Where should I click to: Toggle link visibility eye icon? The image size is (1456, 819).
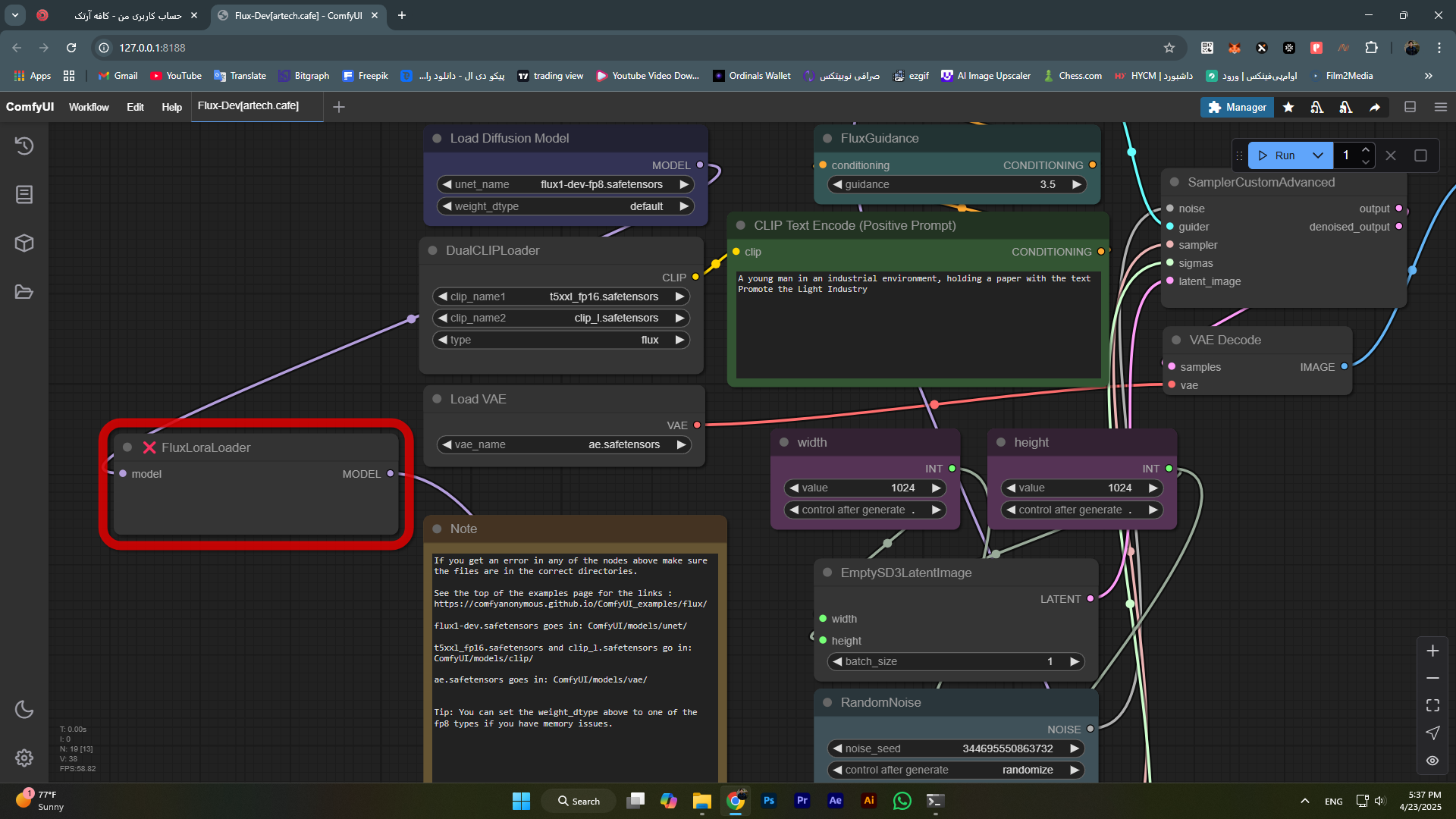[x=1432, y=761]
